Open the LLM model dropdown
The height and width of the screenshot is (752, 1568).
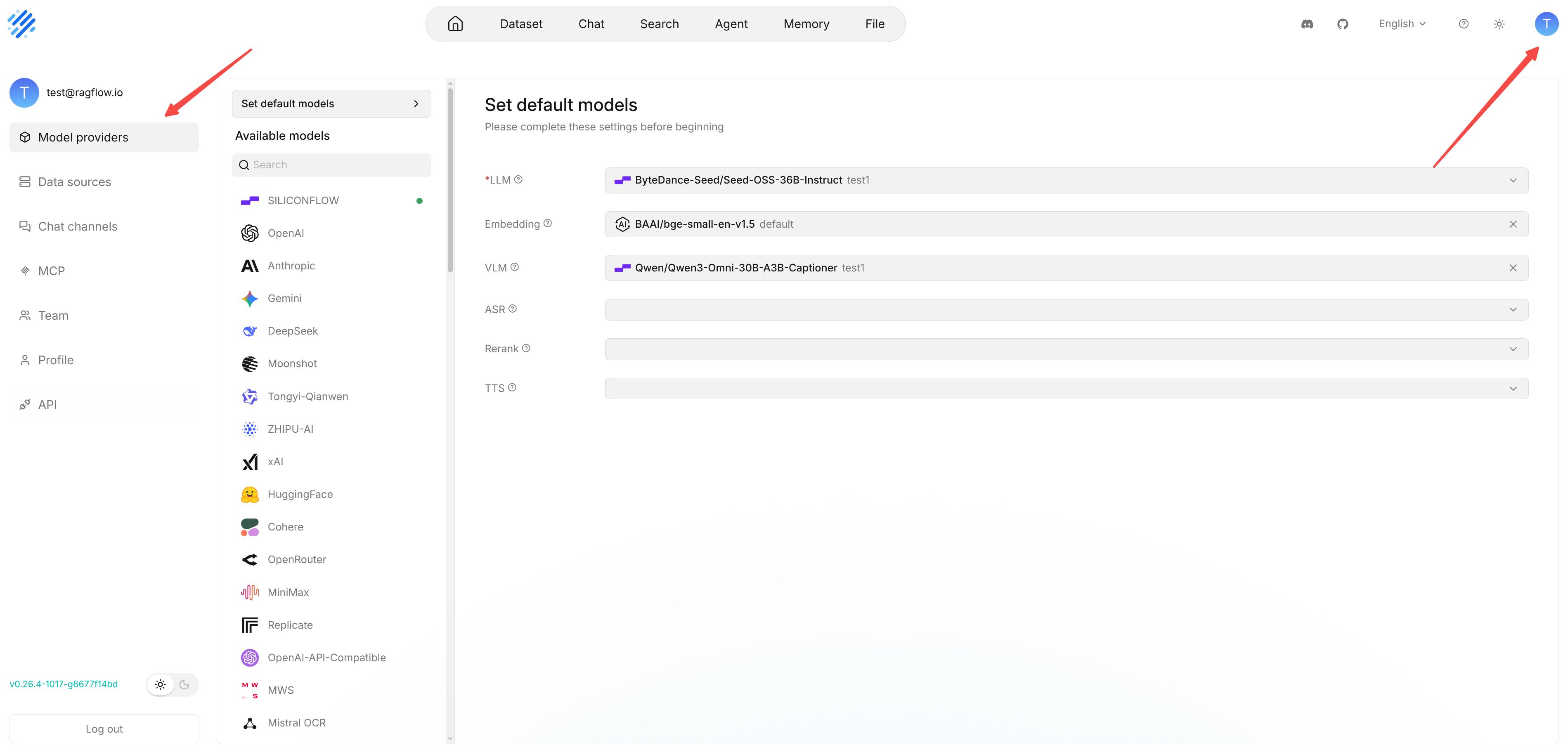[1066, 180]
